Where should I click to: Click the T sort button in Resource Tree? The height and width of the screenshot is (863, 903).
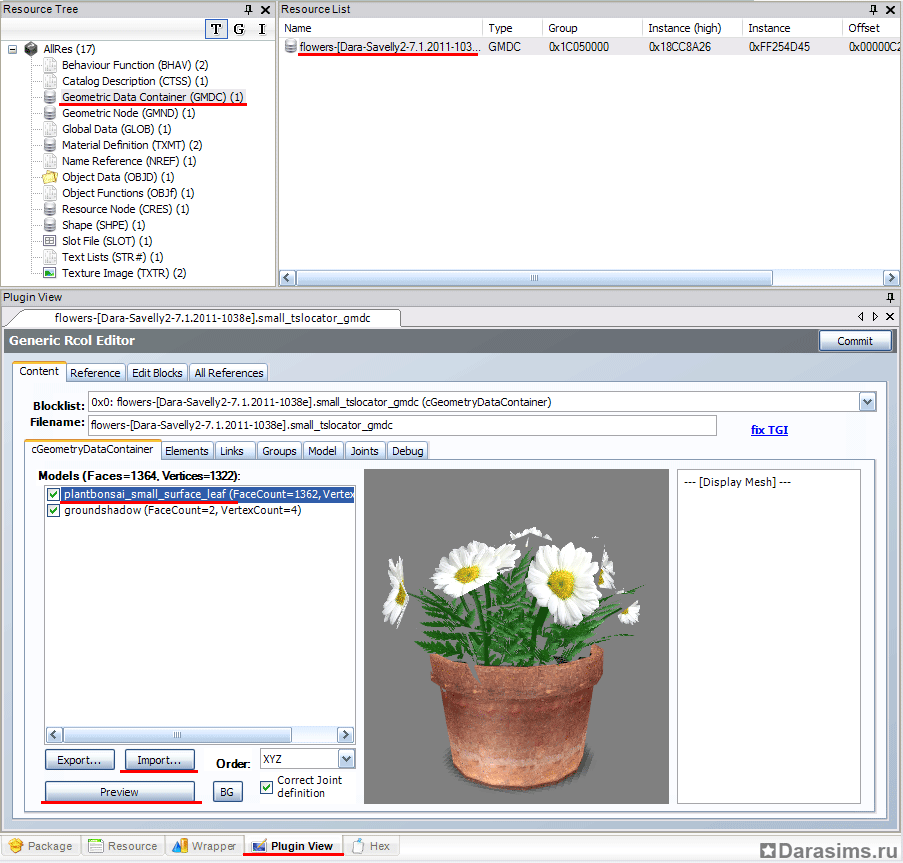pyautogui.click(x=216, y=29)
